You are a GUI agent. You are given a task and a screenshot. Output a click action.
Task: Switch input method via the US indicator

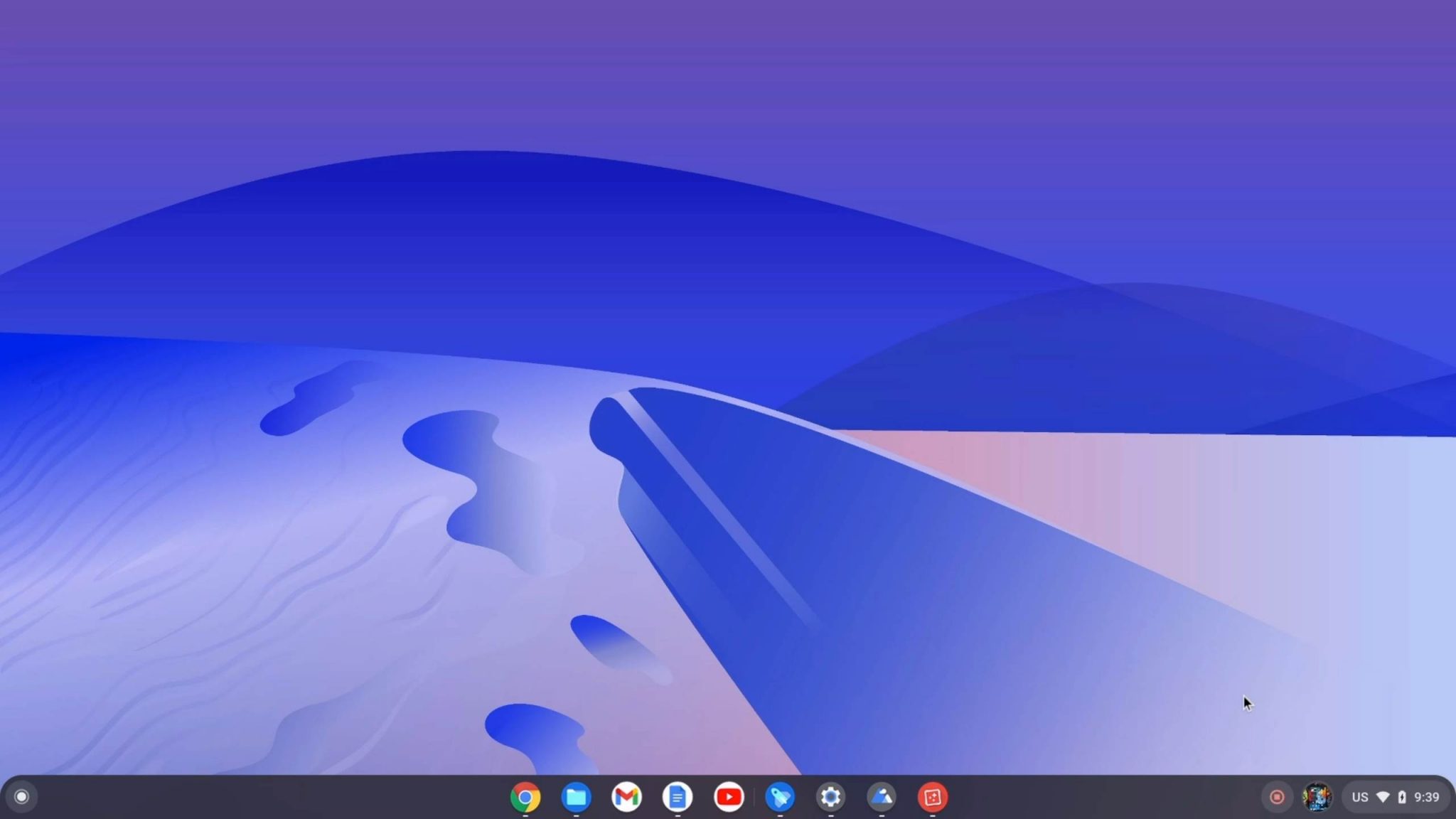click(x=1359, y=797)
